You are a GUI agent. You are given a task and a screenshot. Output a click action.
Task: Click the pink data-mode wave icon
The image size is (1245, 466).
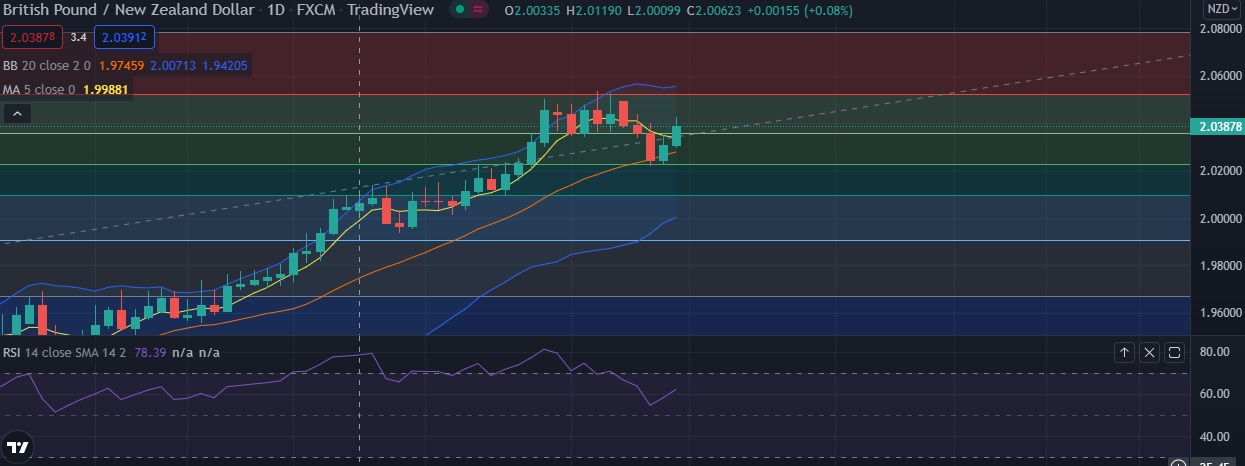tap(479, 10)
